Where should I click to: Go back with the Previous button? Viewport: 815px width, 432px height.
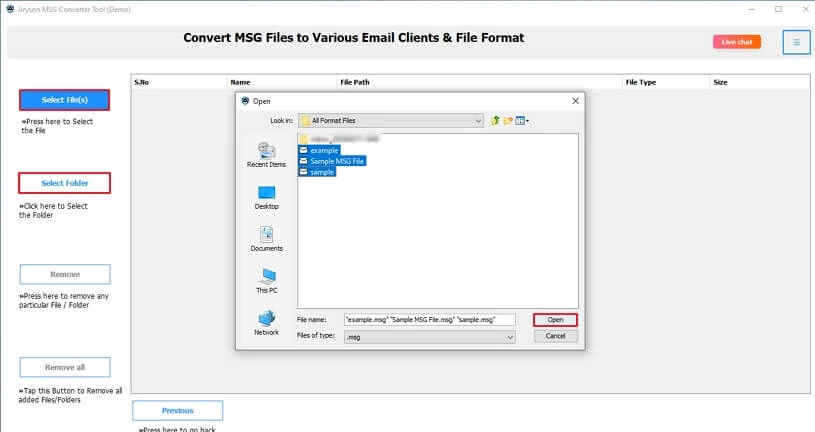click(178, 410)
